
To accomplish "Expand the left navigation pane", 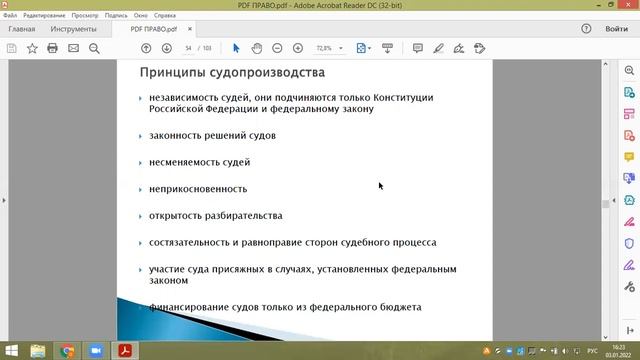I will (x=4, y=200).
